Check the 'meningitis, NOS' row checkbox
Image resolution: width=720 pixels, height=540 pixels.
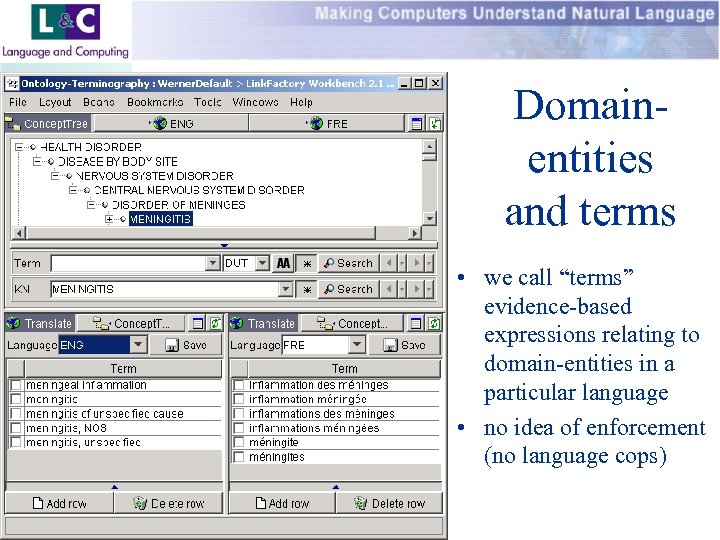point(16,428)
